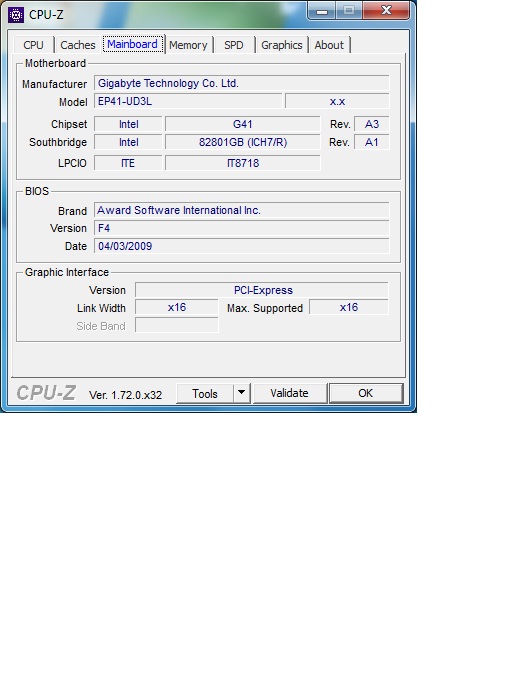525x700 pixels.
Task: Go to the About tab
Action: click(329, 45)
